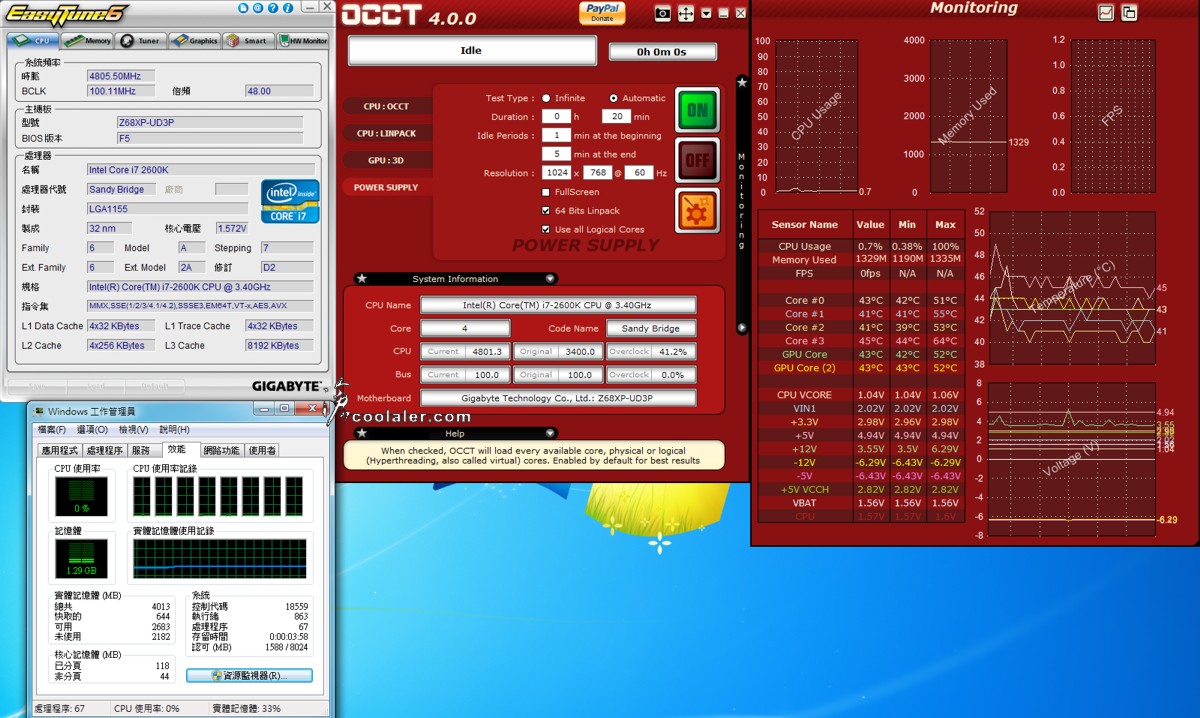Click the Core #0 row in the sensor table
1200x718 pixels.
tap(860, 300)
